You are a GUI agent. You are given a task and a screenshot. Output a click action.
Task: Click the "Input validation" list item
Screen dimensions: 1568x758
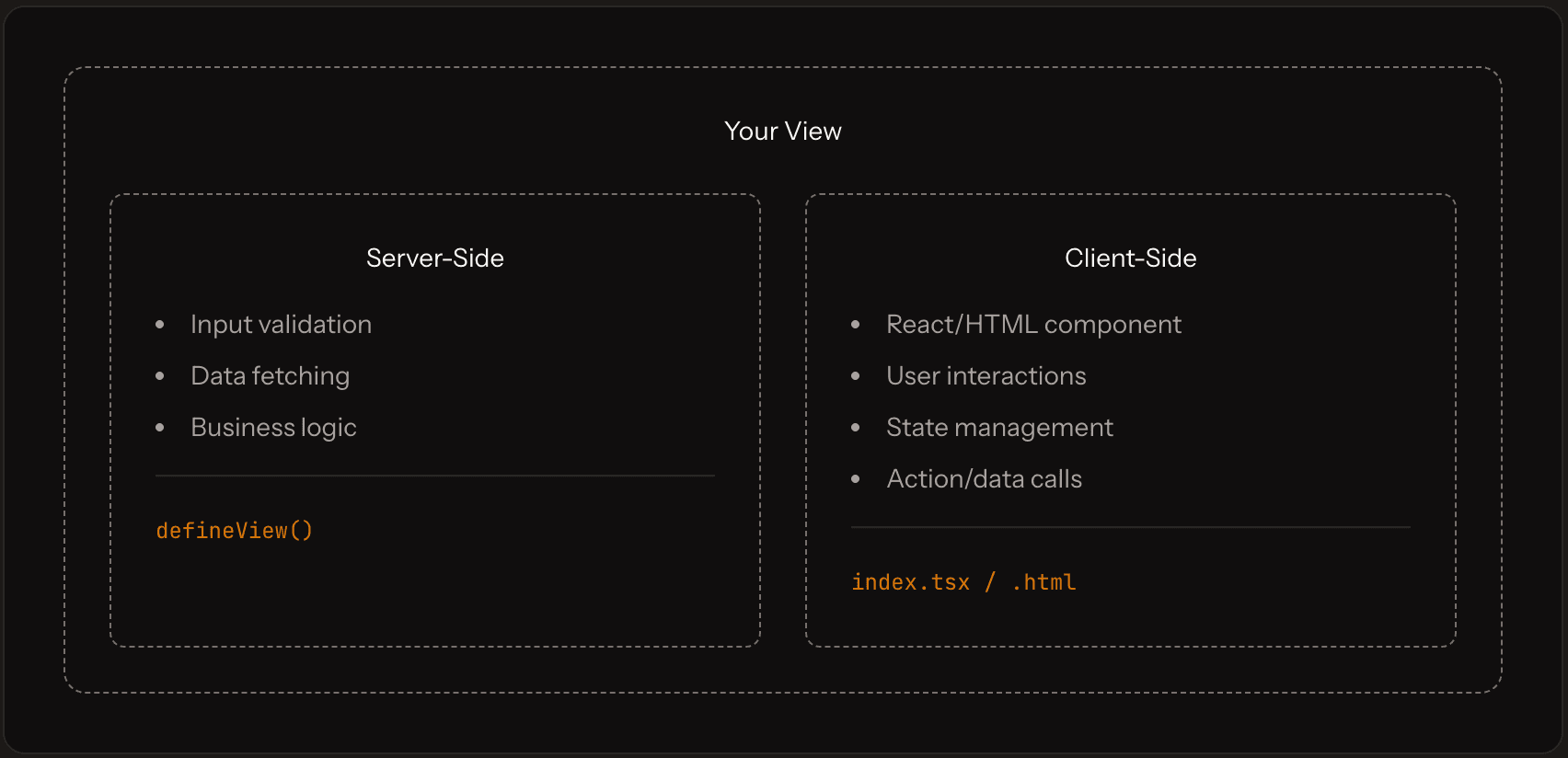pos(281,325)
